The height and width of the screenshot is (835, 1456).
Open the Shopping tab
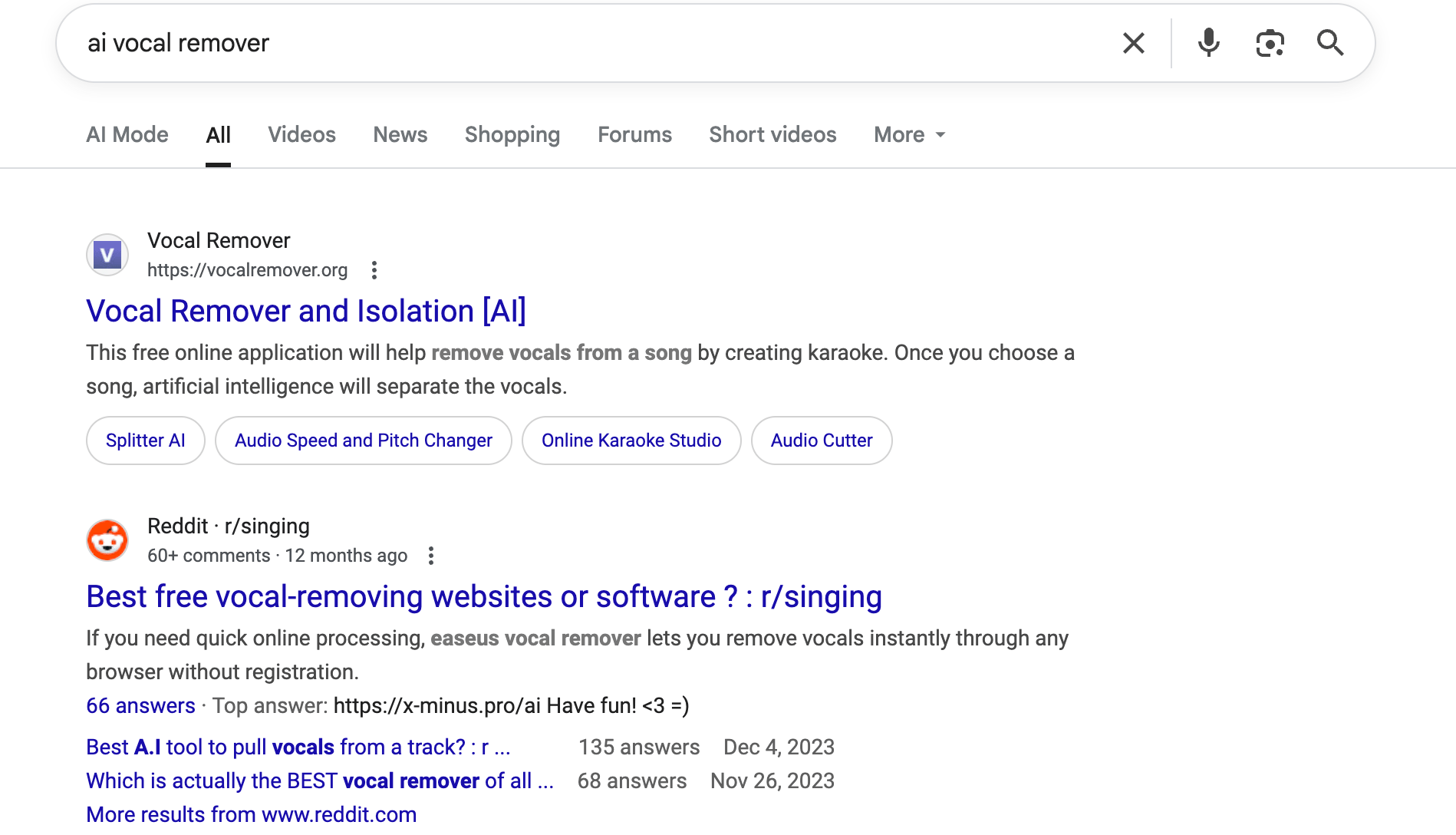[x=512, y=135]
